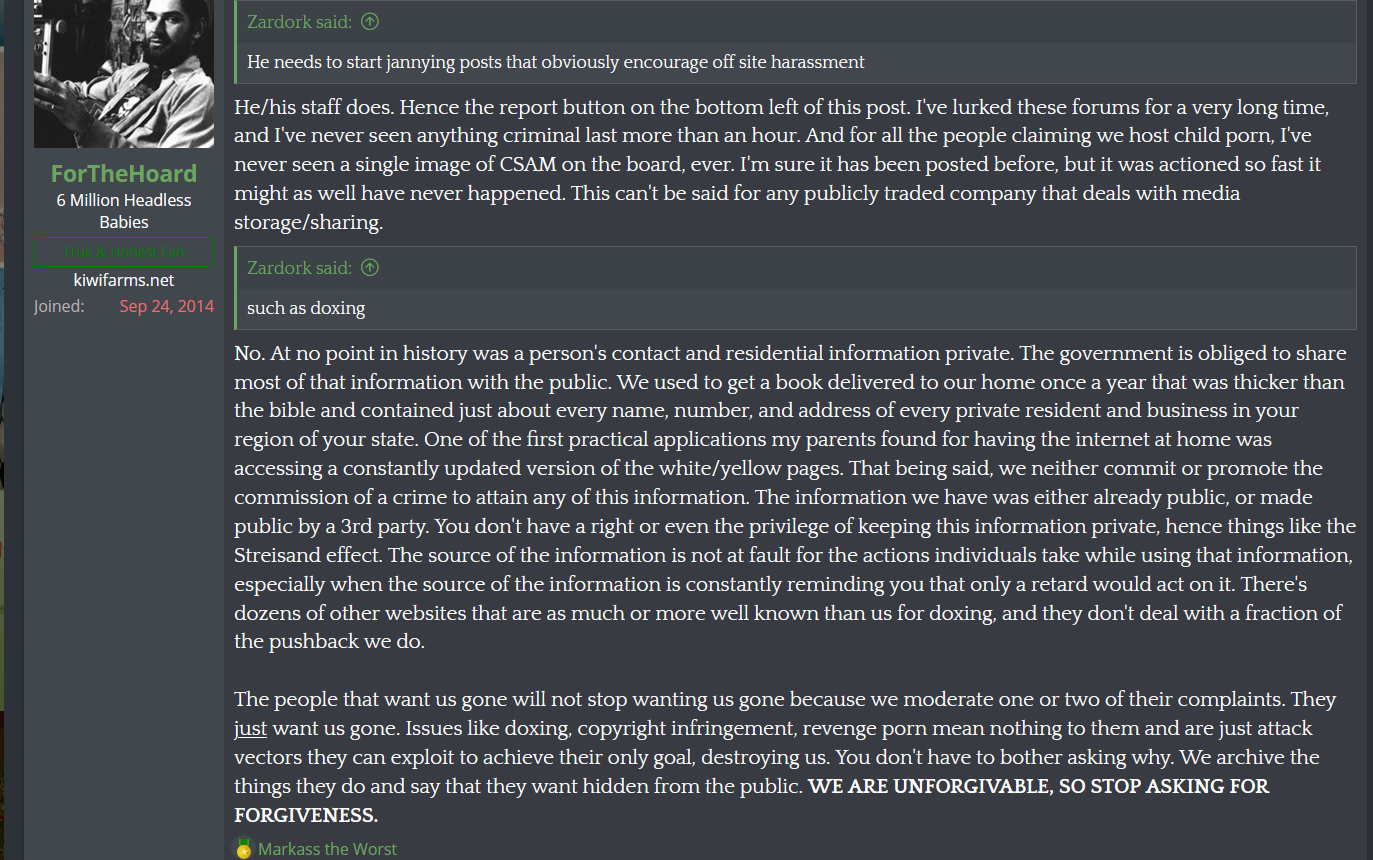Open ForTheHoard's avatar photo

point(124,74)
